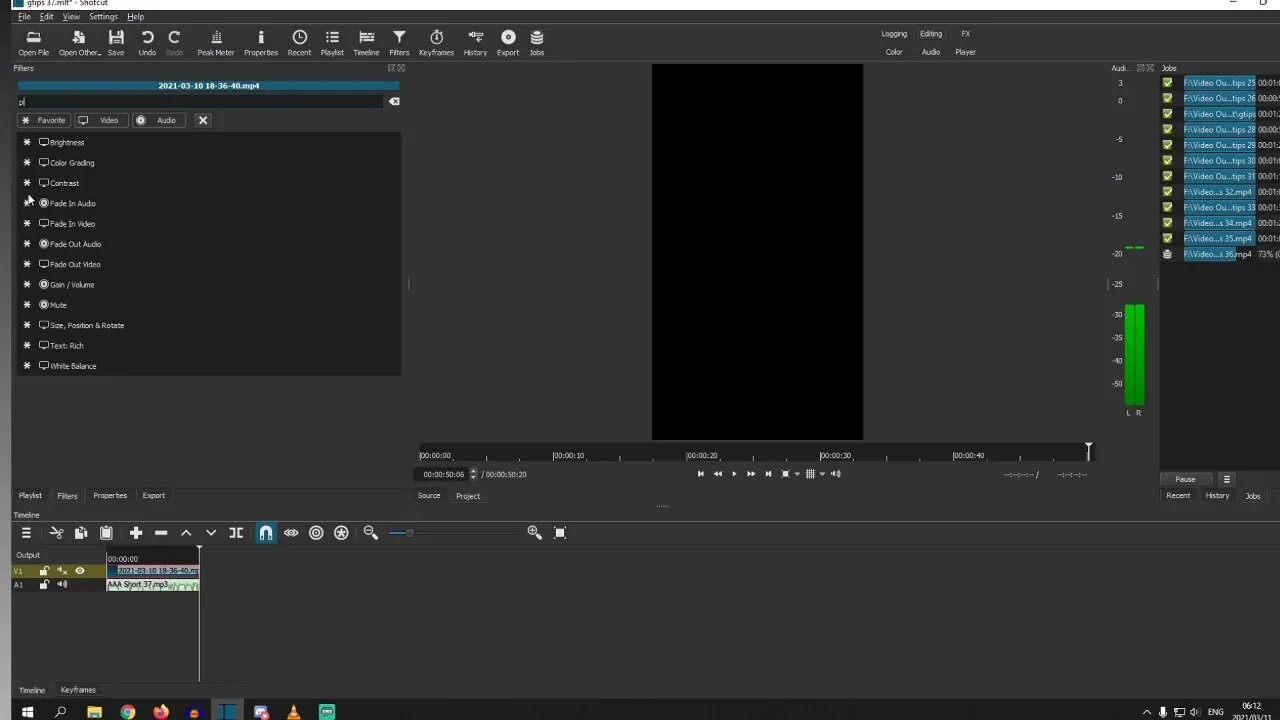Mute track A1 speaker icon
1280x720 pixels.
tap(62, 585)
